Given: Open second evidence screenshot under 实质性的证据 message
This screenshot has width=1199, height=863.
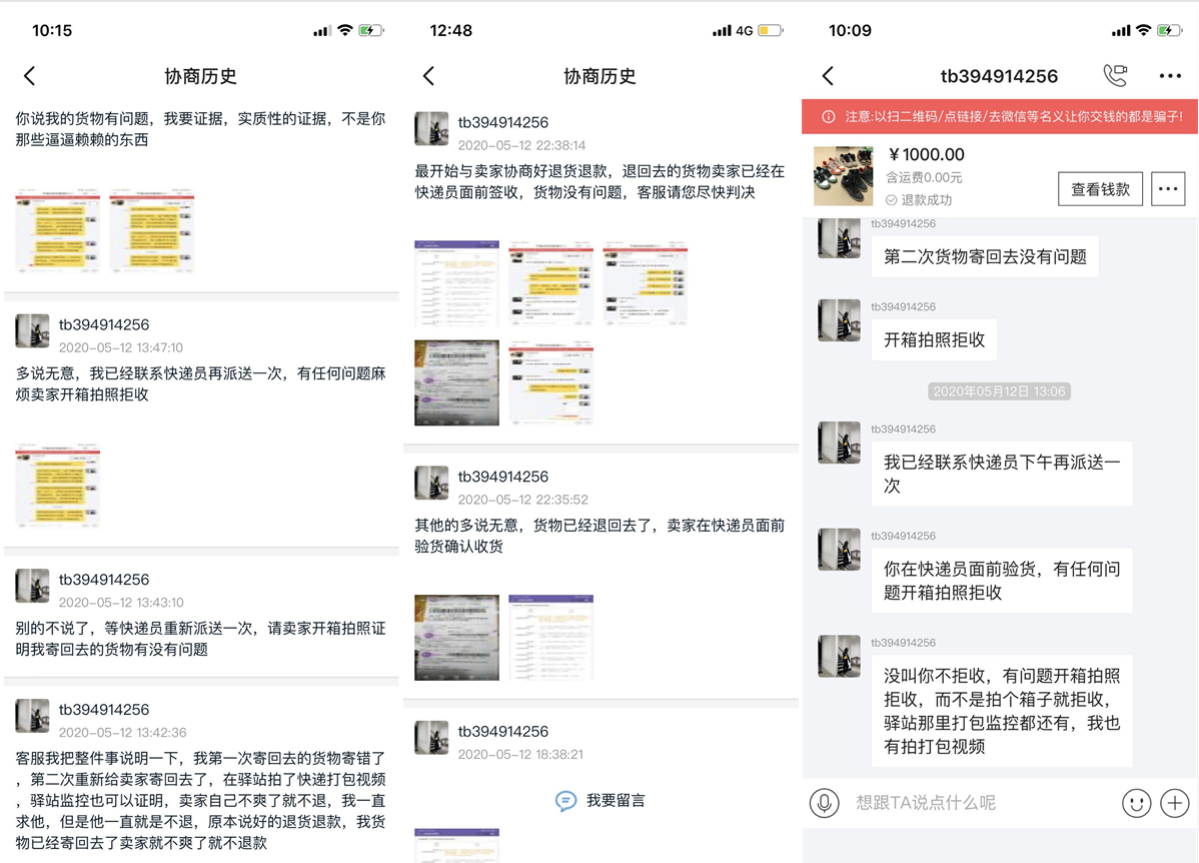Looking at the screenshot, I should (151, 231).
